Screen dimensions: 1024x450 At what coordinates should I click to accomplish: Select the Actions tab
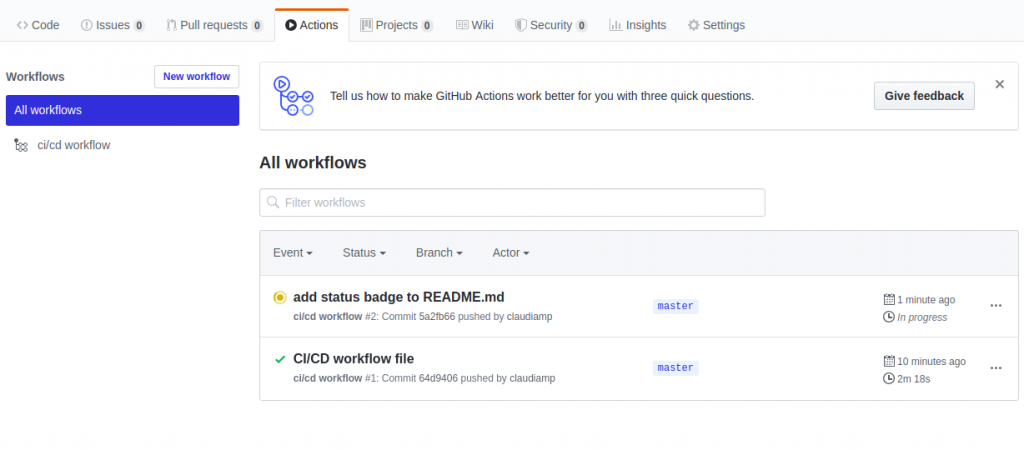point(312,25)
